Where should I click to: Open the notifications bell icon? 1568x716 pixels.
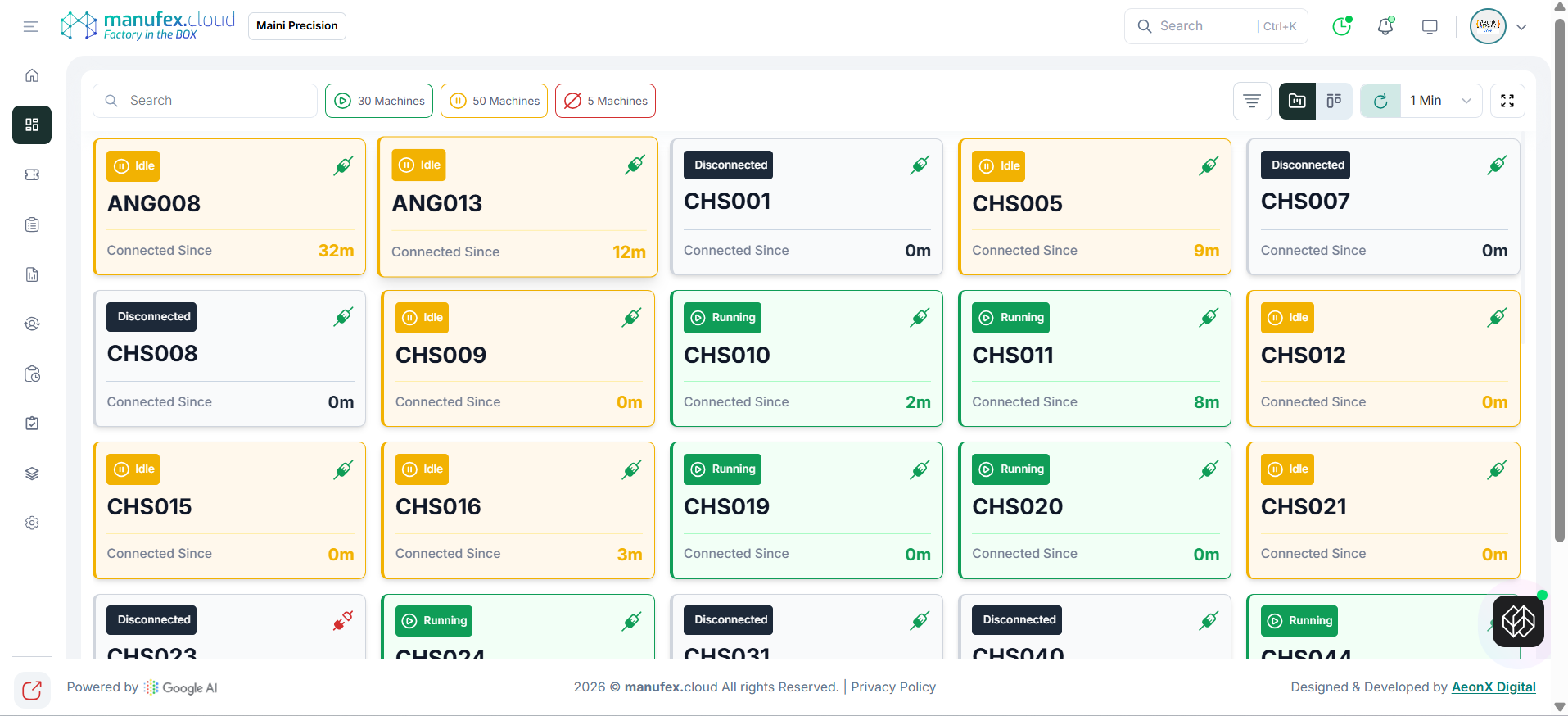(1385, 26)
